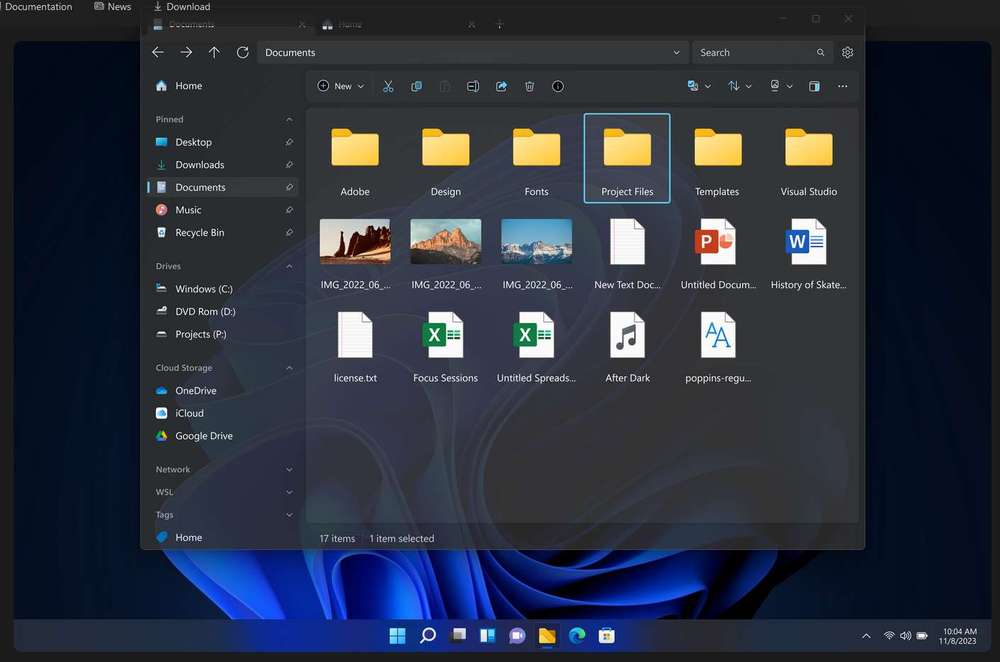
Task: Navigate up one folder level
Action: tap(214, 52)
